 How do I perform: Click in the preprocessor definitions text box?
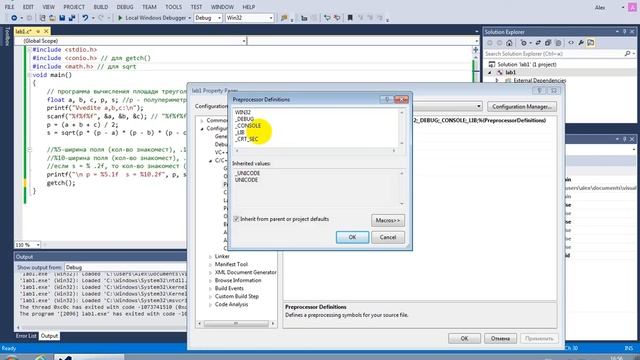coord(316,127)
